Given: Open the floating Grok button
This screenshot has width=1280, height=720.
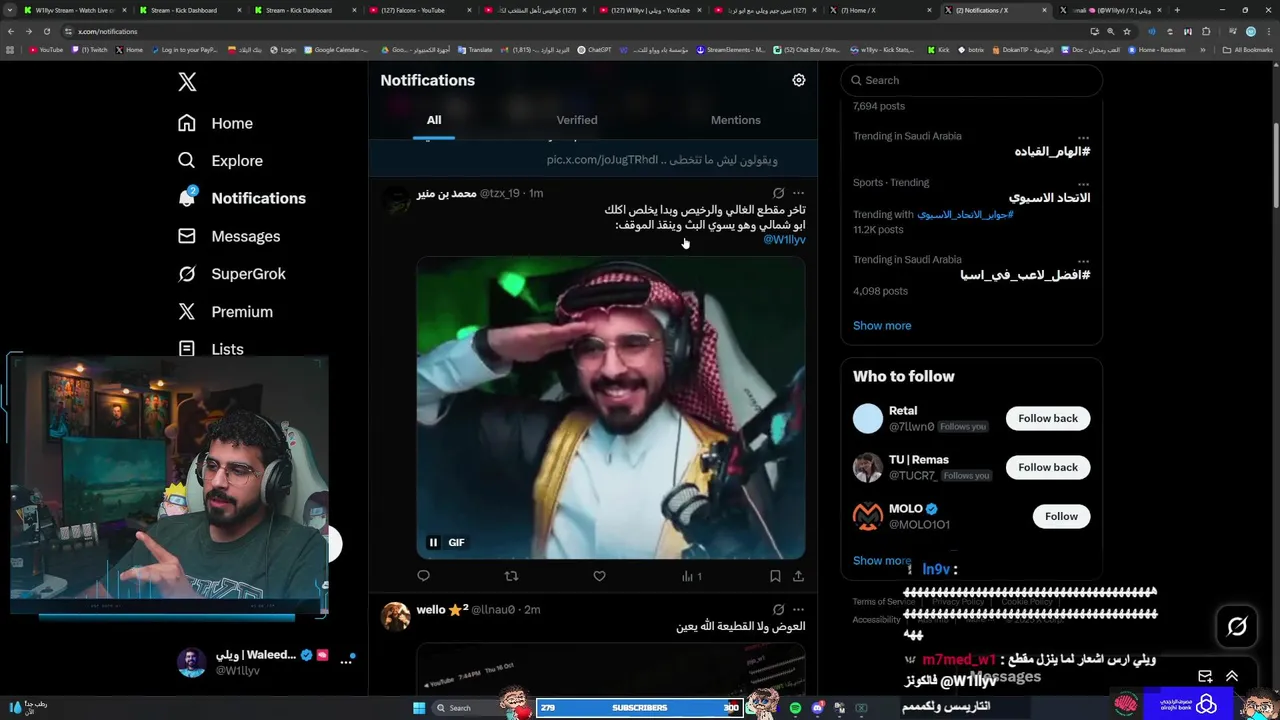Looking at the screenshot, I should tap(1237, 627).
